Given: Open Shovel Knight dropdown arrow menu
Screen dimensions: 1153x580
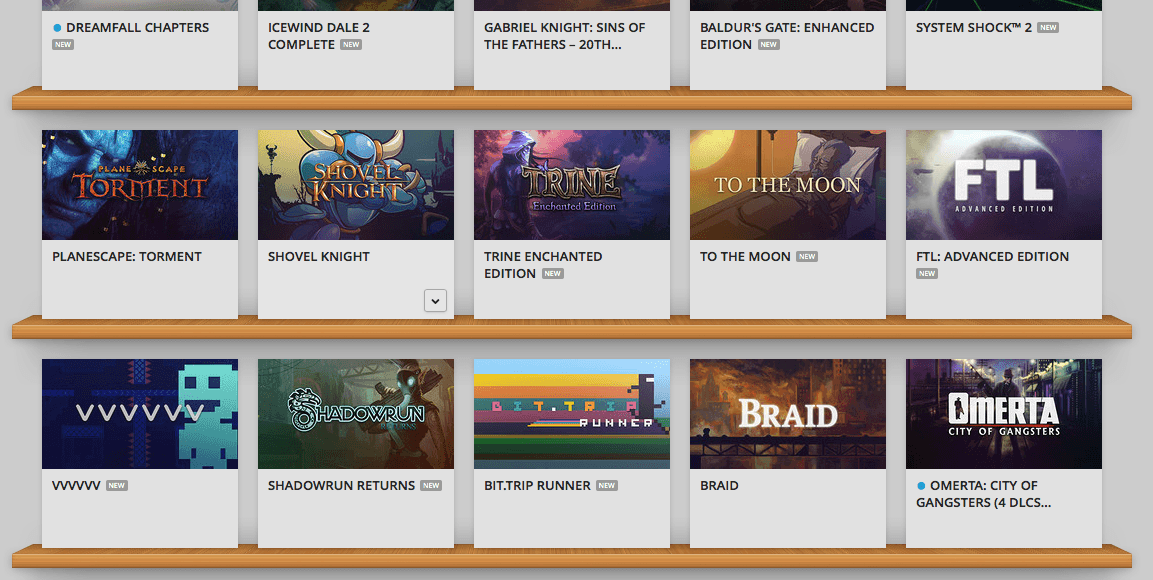Looking at the screenshot, I should tap(435, 301).
